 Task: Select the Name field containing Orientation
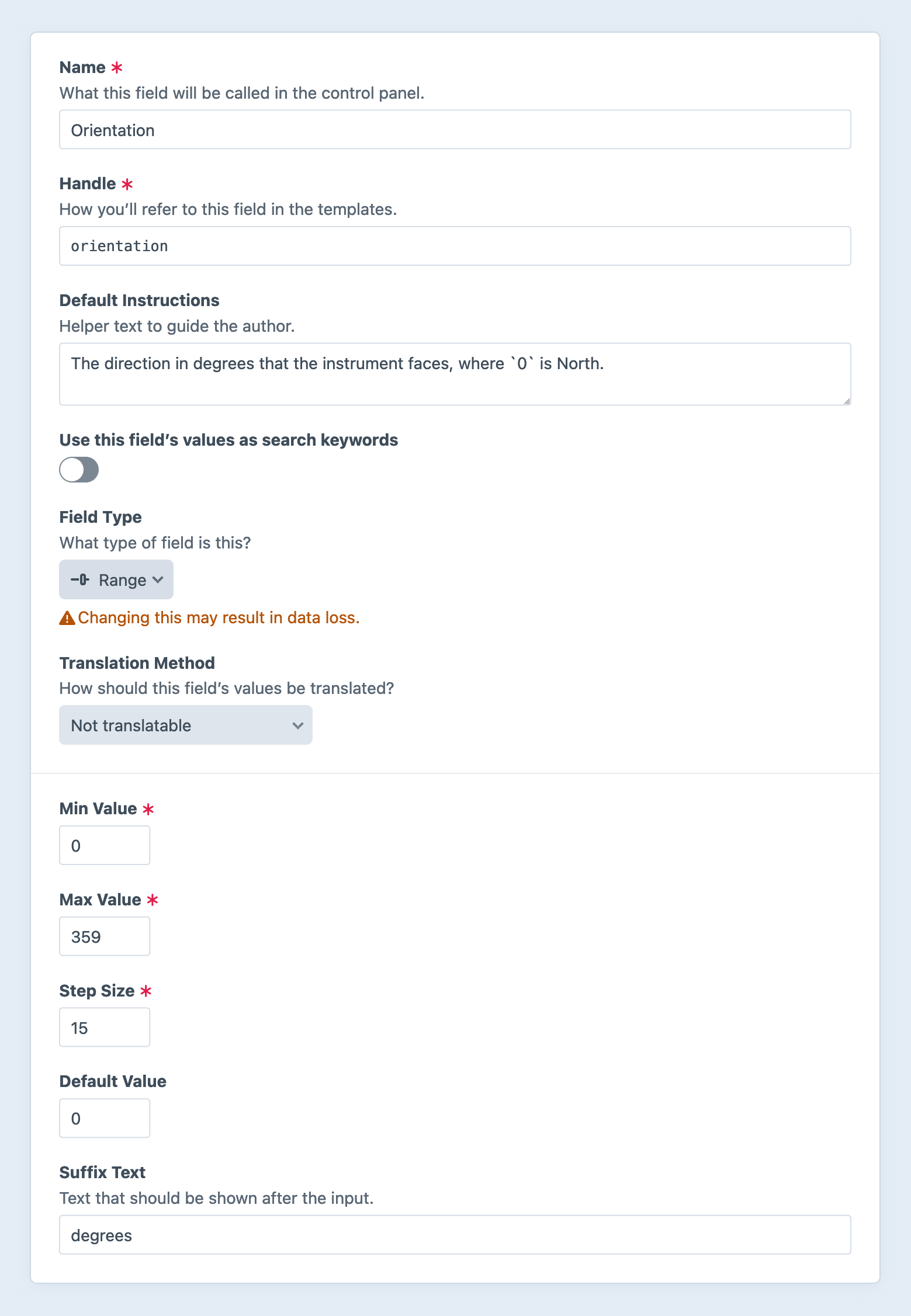click(x=455, y=130)
